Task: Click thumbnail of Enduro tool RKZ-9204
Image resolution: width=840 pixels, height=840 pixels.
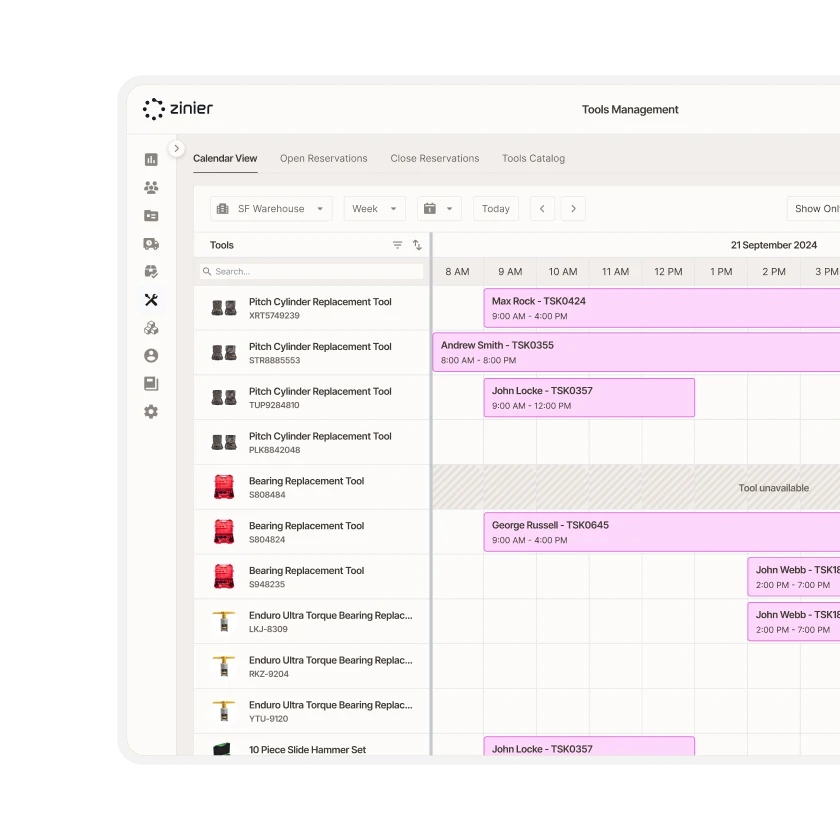Action: pyautogui.click(x=224, y=666)
